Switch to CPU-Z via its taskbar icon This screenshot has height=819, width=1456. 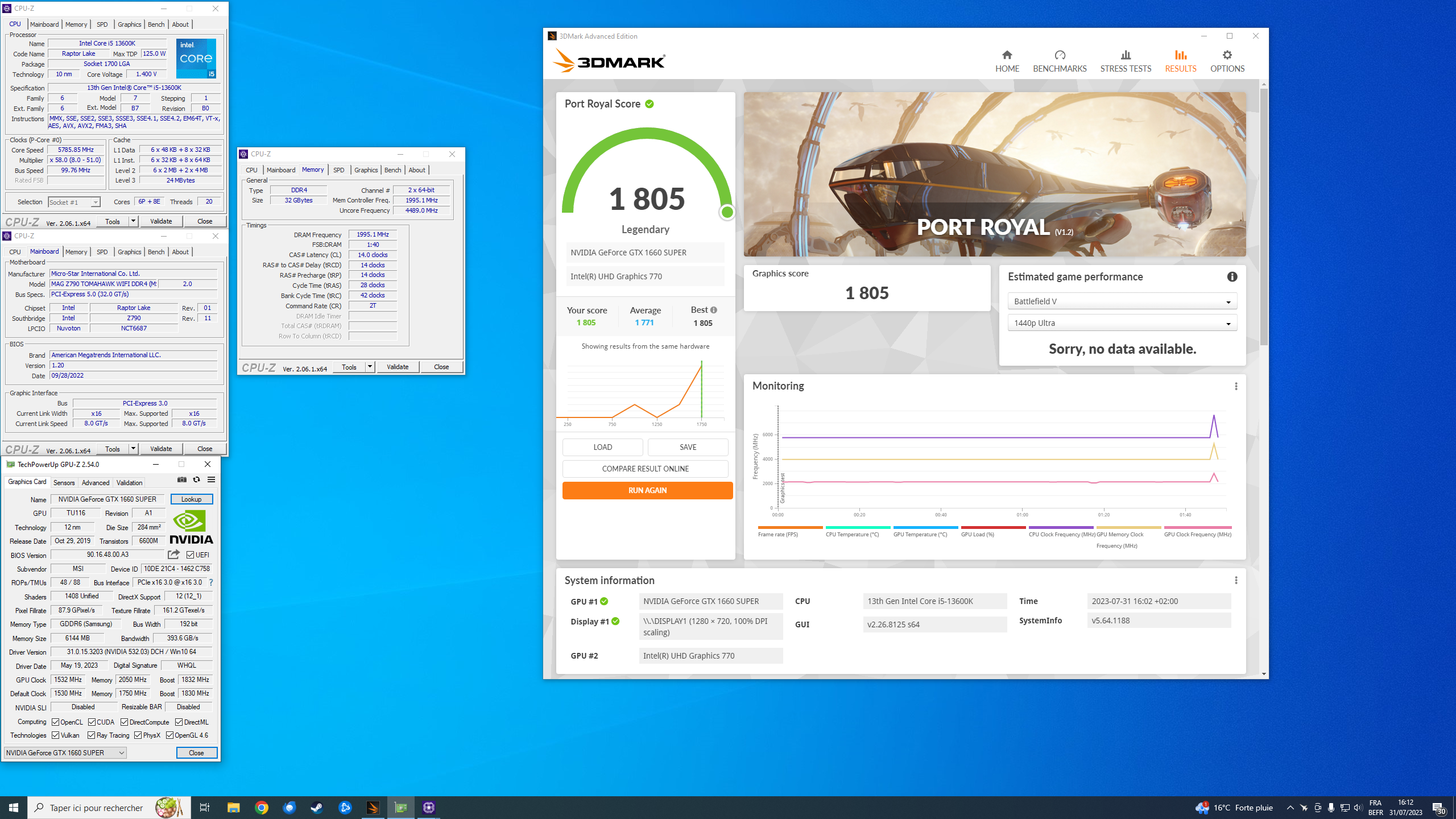[429, 808]
